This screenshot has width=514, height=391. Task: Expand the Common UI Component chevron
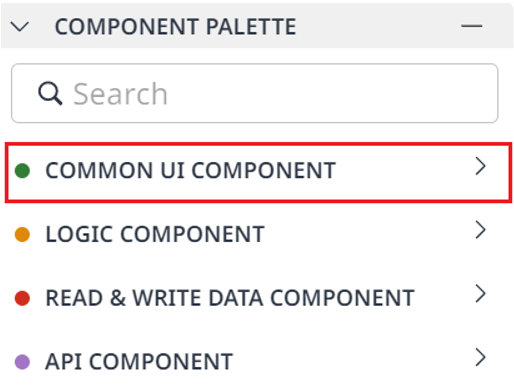(480, 166)
